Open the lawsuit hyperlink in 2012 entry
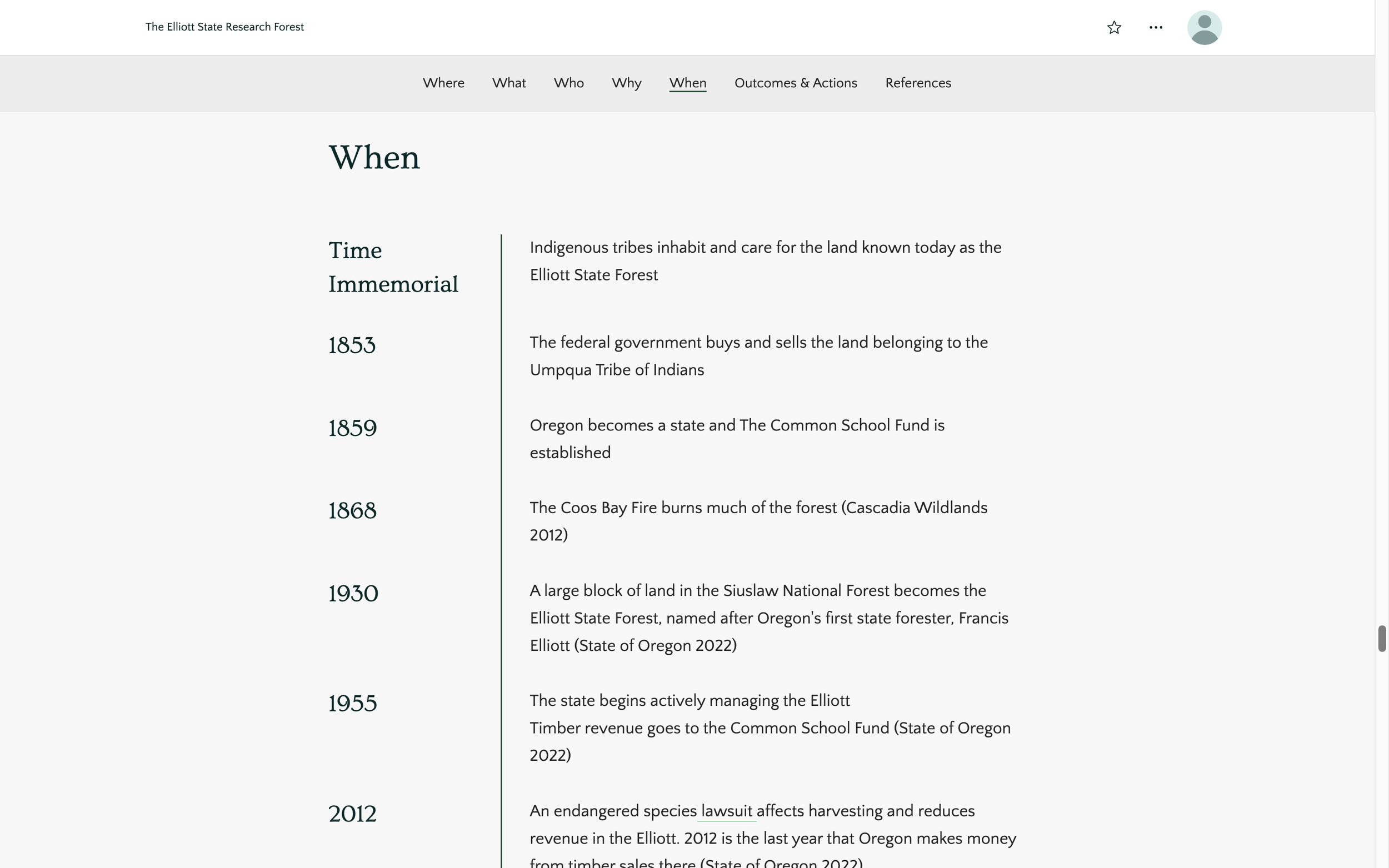 [726, 811]
